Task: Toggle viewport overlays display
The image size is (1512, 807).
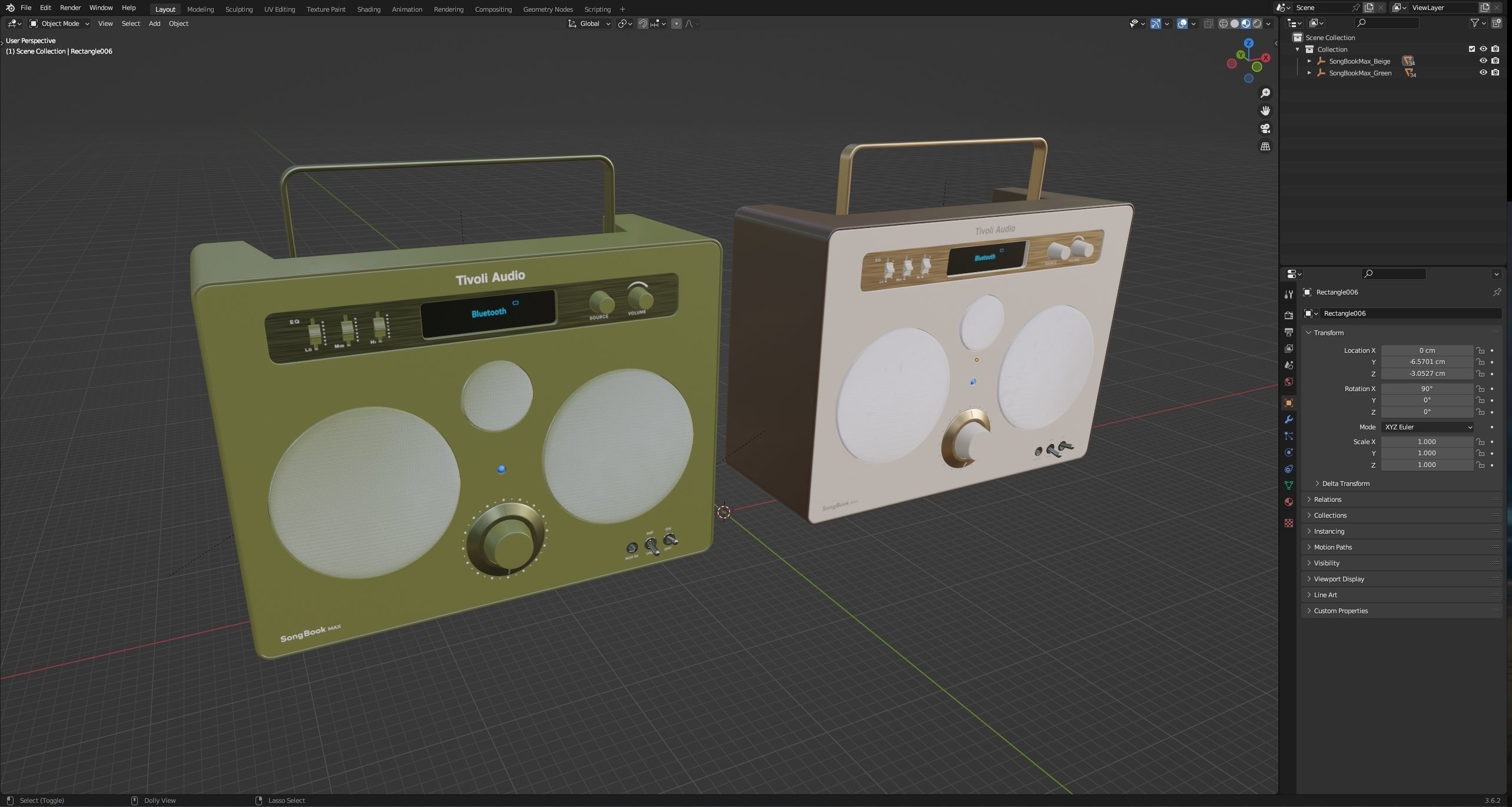Action: (x=1182, y=24)
